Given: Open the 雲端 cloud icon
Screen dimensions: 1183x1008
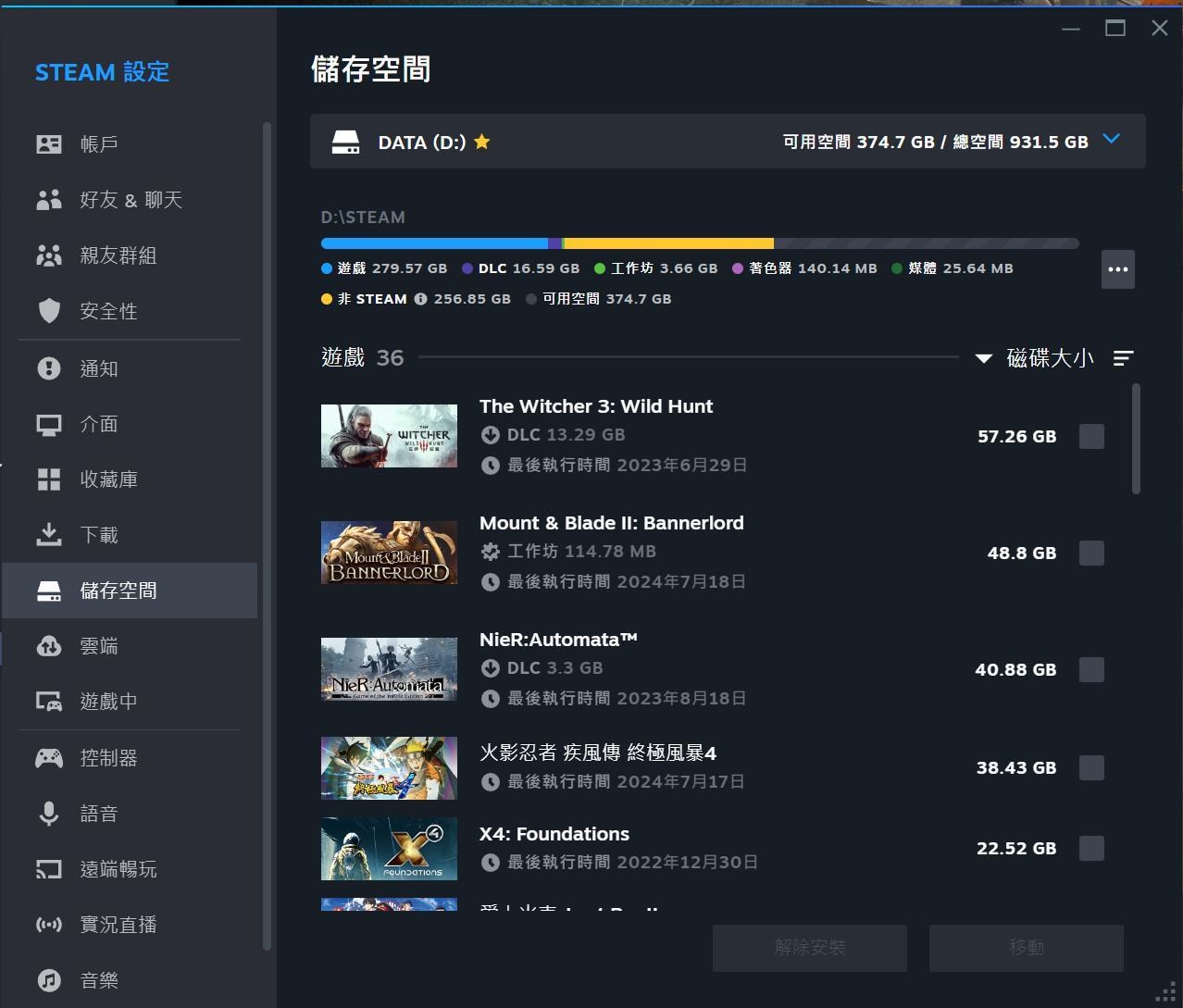Looking at the screenshot, I should tap(49, 645).
